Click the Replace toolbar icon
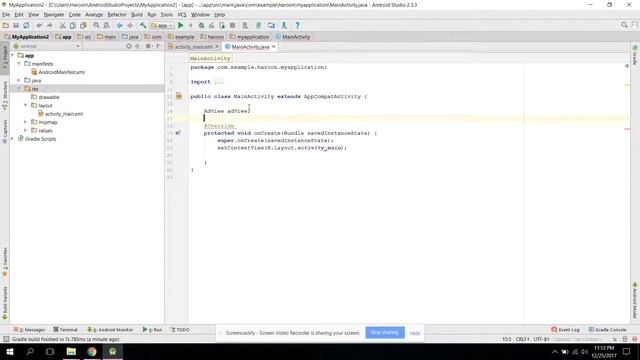This screenshot has width=640, height=360. (x=107, y=25)
